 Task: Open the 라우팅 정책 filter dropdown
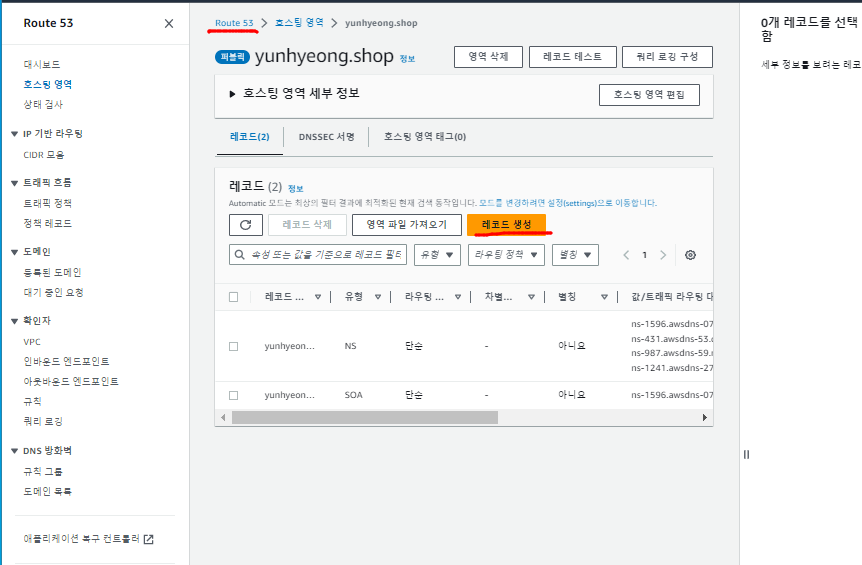506,255
